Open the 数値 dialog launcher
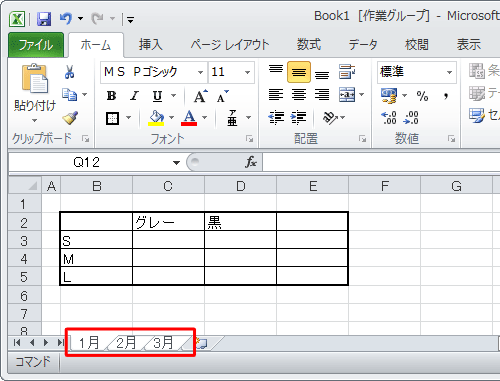Screen dimensions: 500x381 [451, 139]
